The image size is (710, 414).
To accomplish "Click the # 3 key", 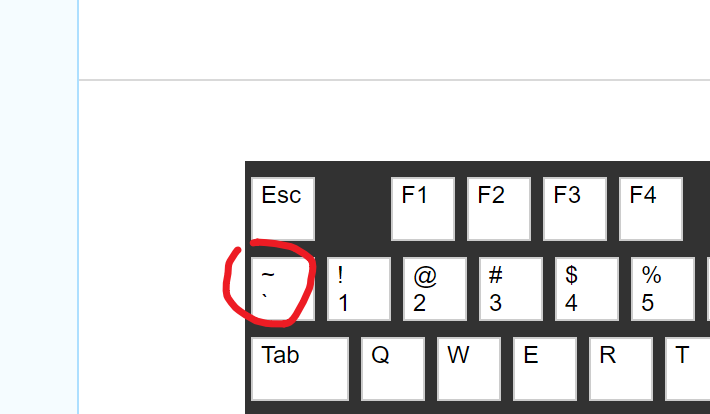I will click(511, 289).
